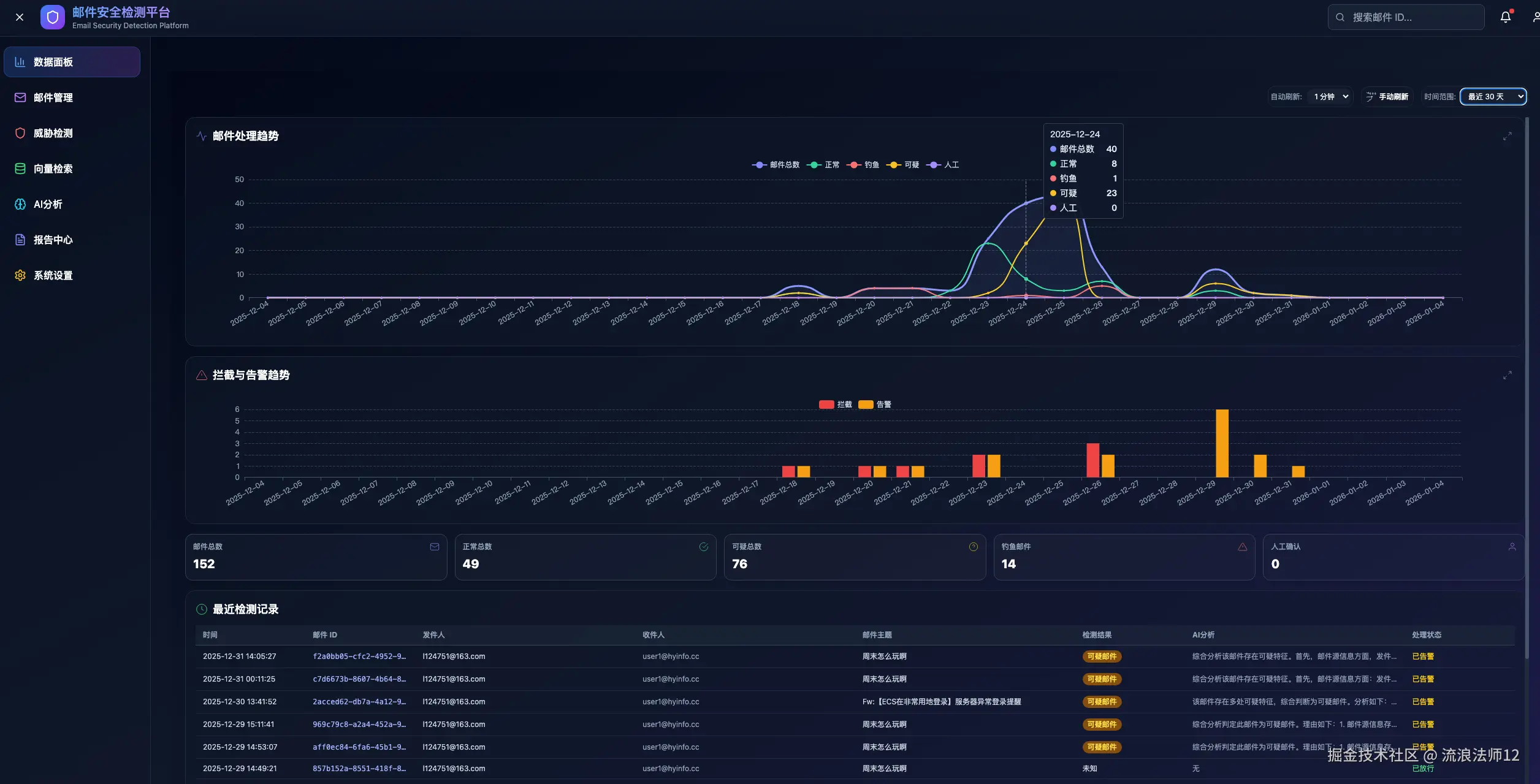This screenshot has height=784, width=1540.
Task: Click the envelope icon on 邮件总数 card
Action: (435, 547)
